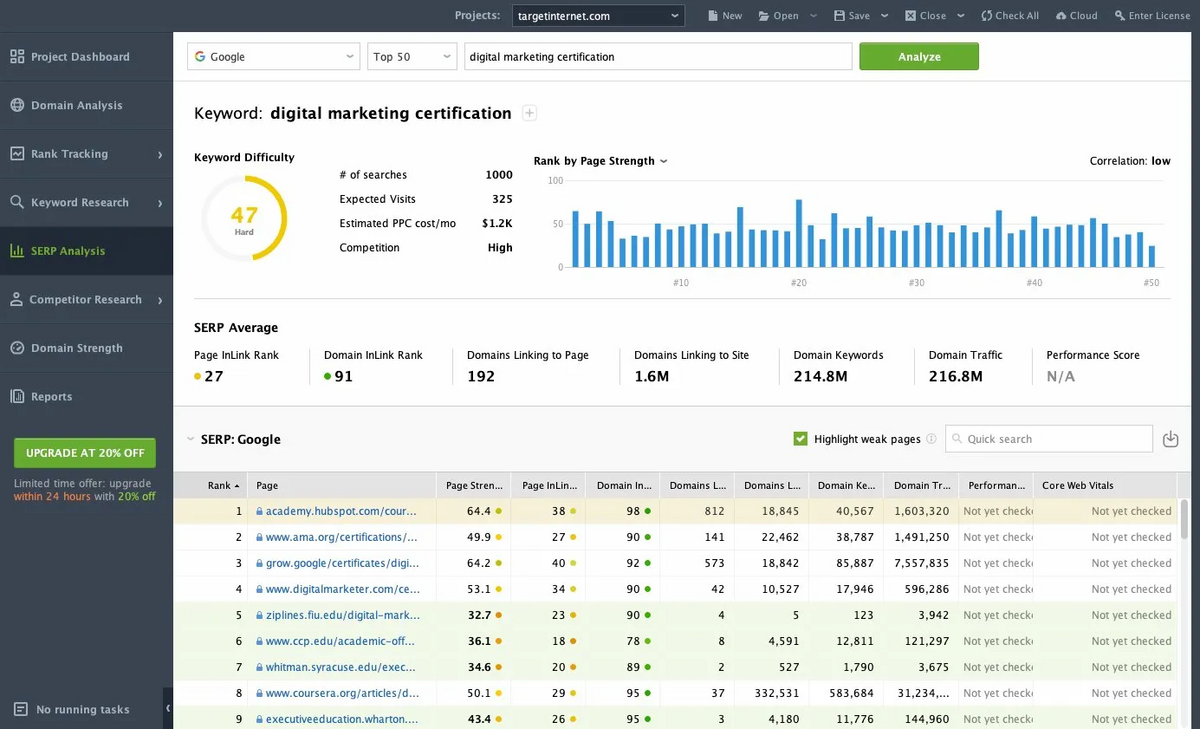Open Rank Tracking in sidebar
1200x729 pixels.
click(86, 154)
